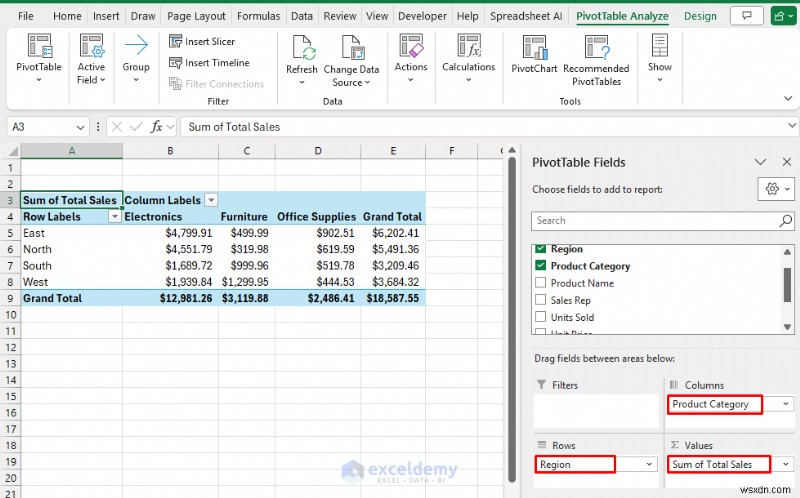
Task: Open the Show group icon
Action: [660, 45]
